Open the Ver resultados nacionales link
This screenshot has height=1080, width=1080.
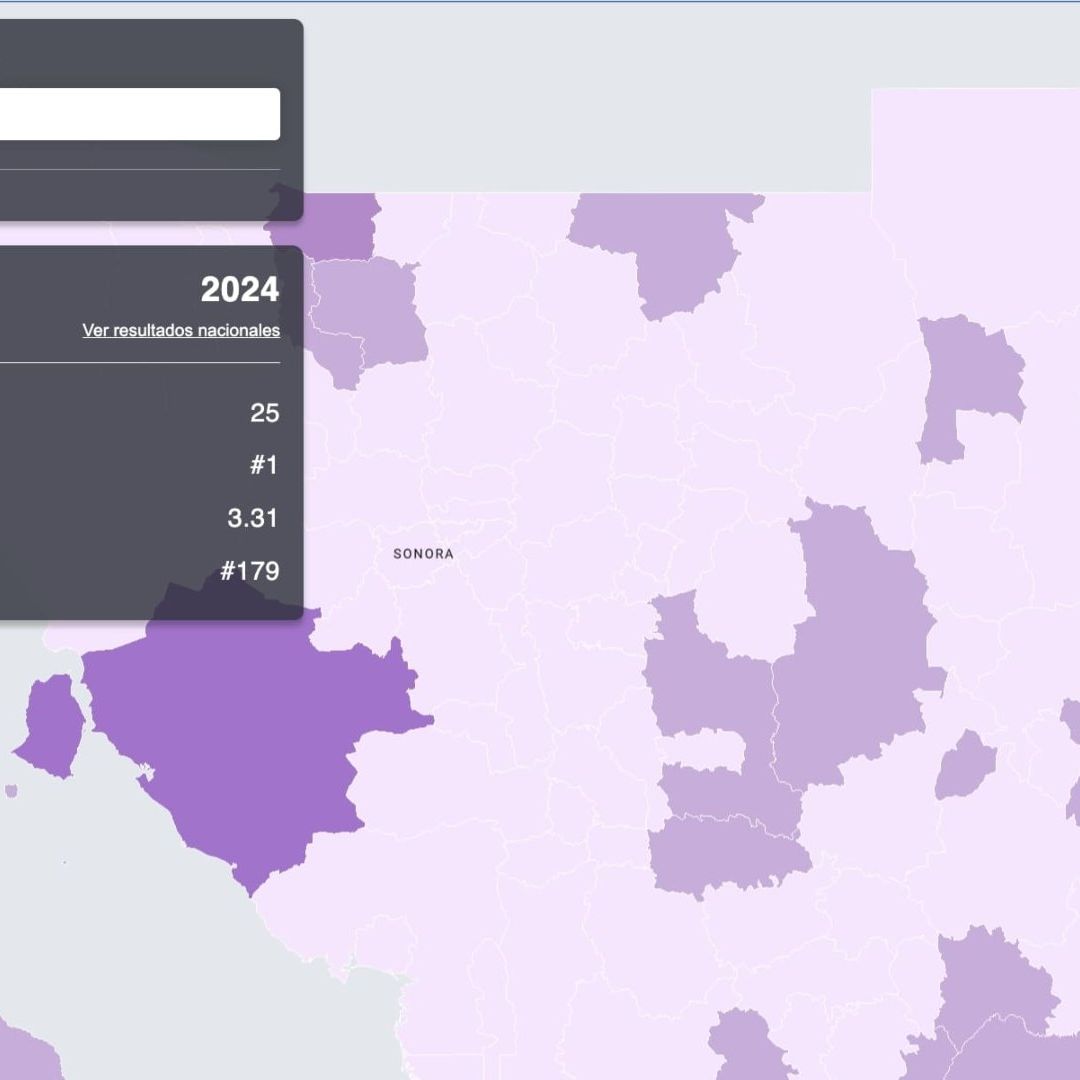point(181,331)
